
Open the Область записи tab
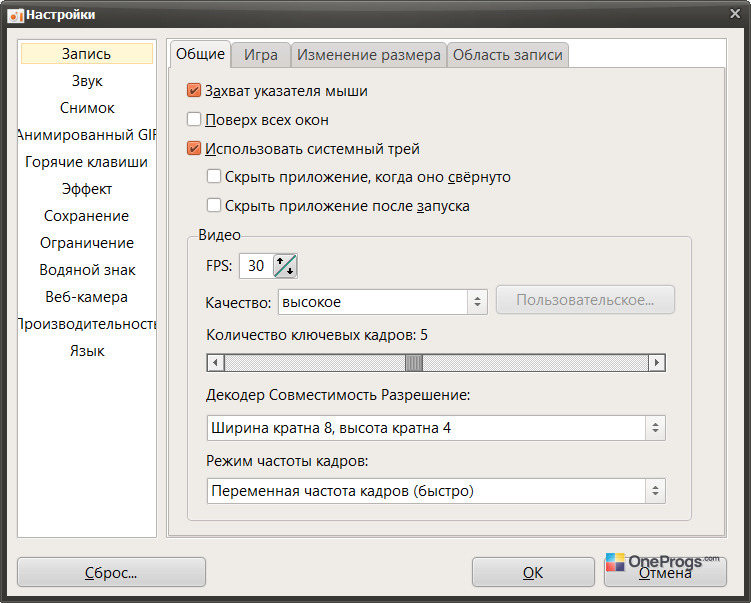(x=508, y=55)
